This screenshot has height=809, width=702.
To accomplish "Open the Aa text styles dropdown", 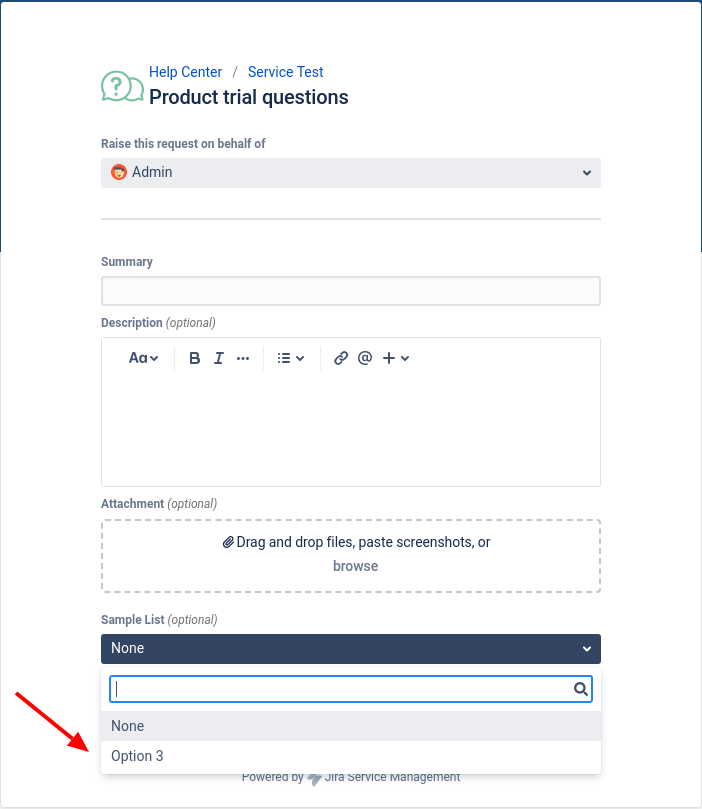I will [143, 357].
